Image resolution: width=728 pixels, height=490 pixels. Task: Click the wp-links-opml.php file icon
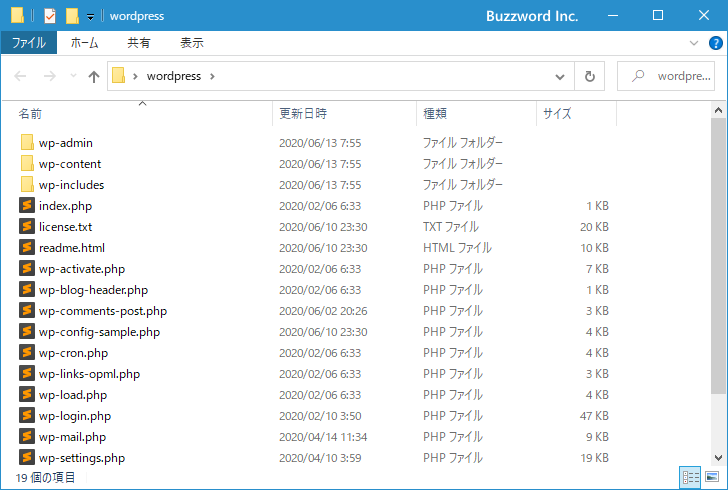click(x=27, y=373)
